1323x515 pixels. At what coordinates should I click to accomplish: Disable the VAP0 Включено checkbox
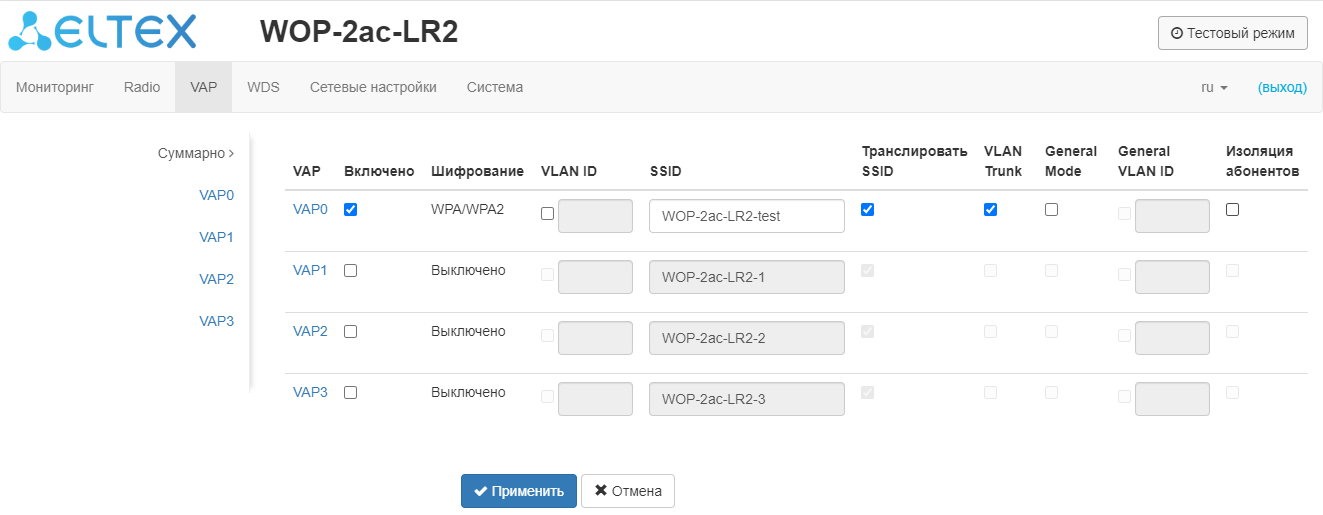coord(350,209)
